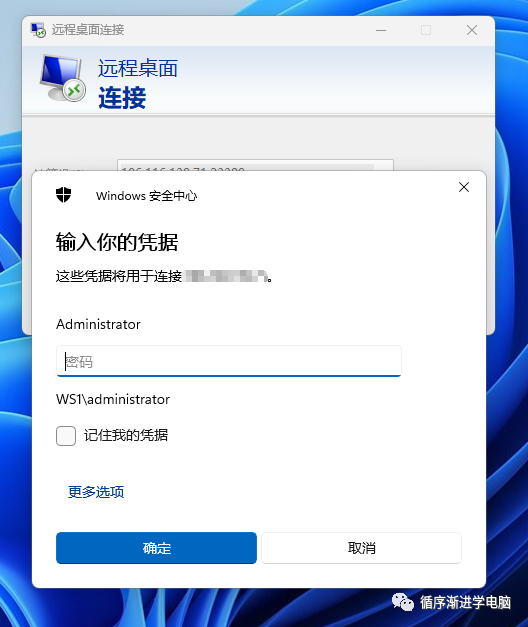Click the computer address field behind the dialog
The image size is (528, 627).
pos(255,165)
